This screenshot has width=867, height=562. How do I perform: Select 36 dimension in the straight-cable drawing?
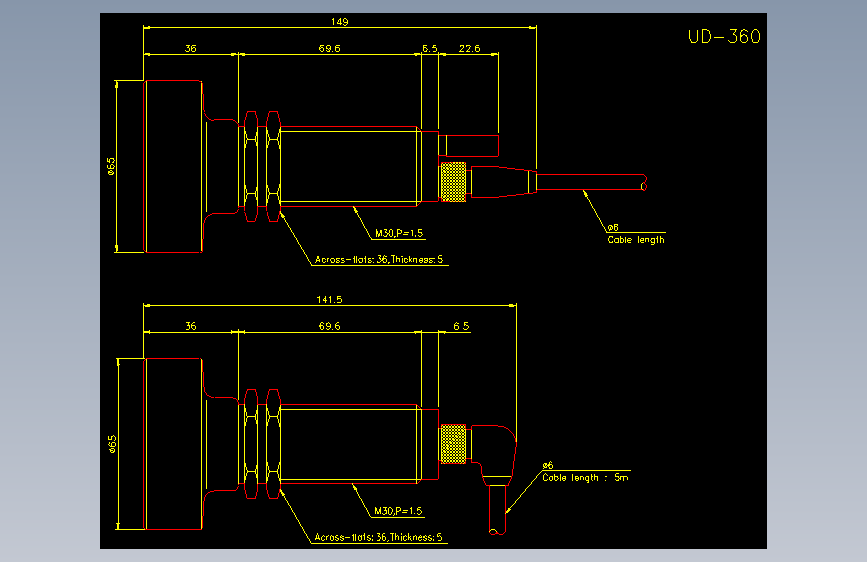point(190,49)
